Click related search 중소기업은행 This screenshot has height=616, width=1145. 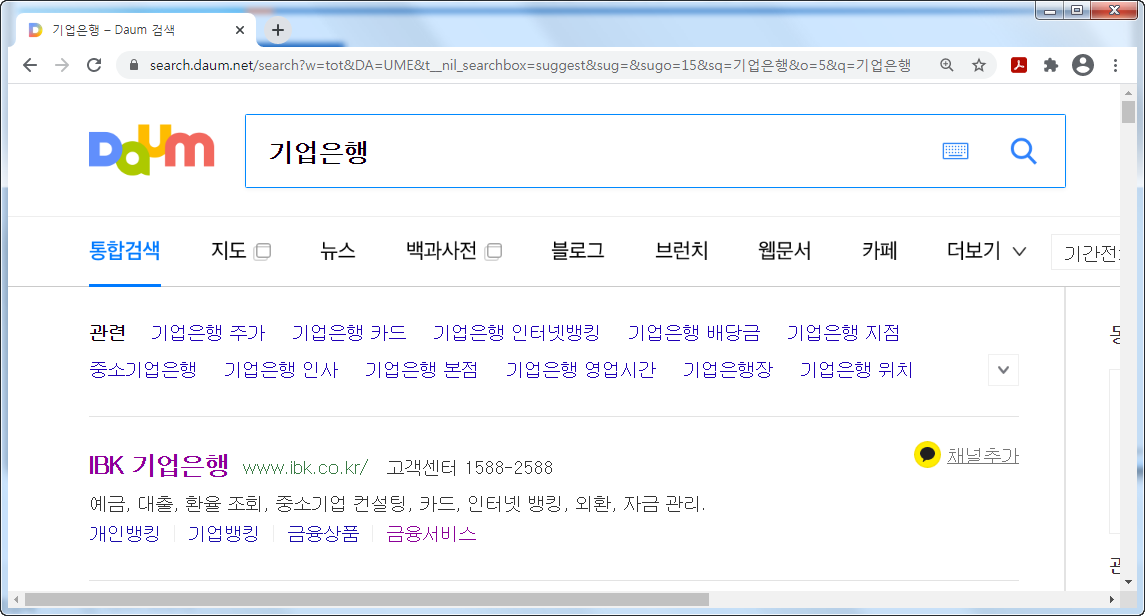click(143, 370)
